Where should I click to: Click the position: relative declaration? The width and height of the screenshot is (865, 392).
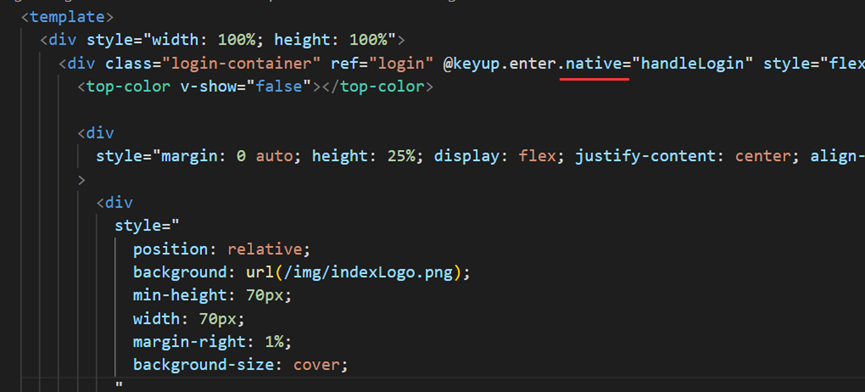coord(222,249)
